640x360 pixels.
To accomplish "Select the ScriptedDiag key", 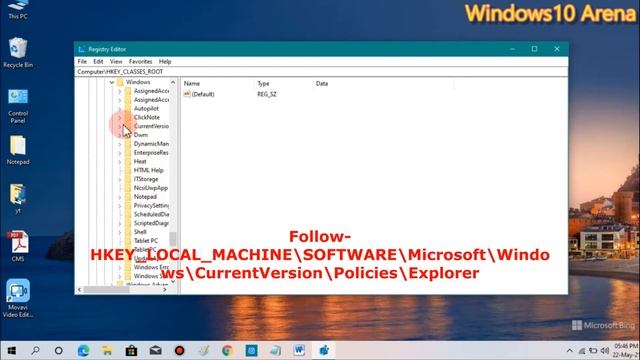I will coord(151,223).
